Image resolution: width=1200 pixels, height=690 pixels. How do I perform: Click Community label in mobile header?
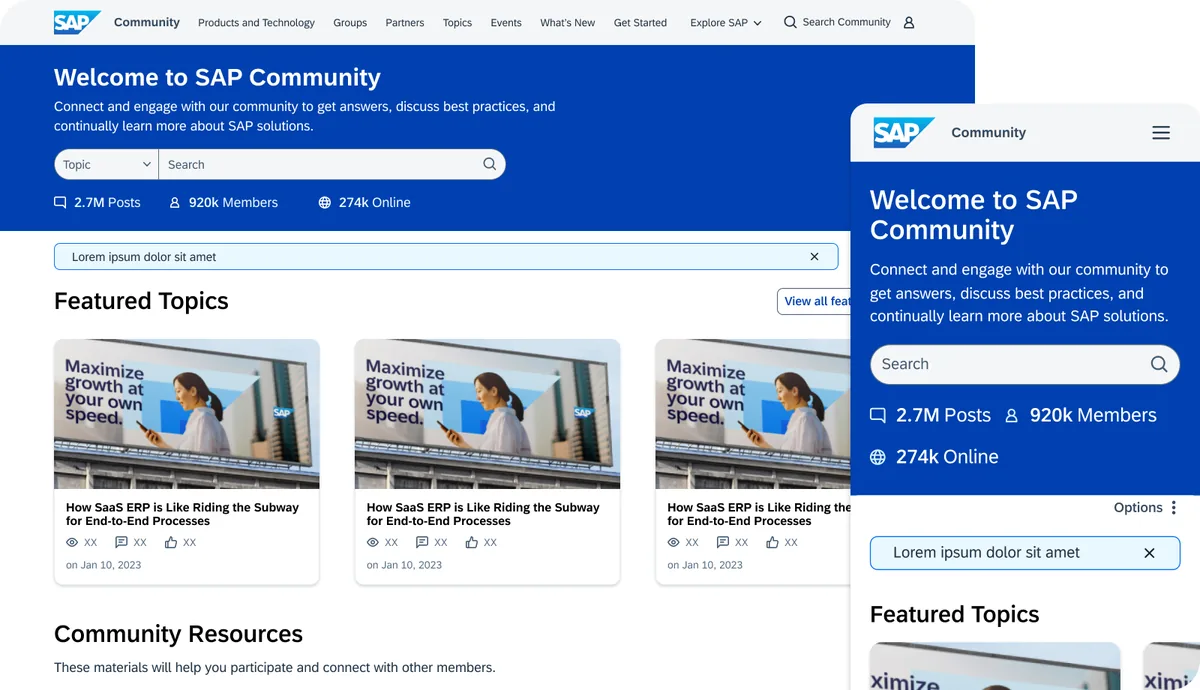tap(989, 132)
